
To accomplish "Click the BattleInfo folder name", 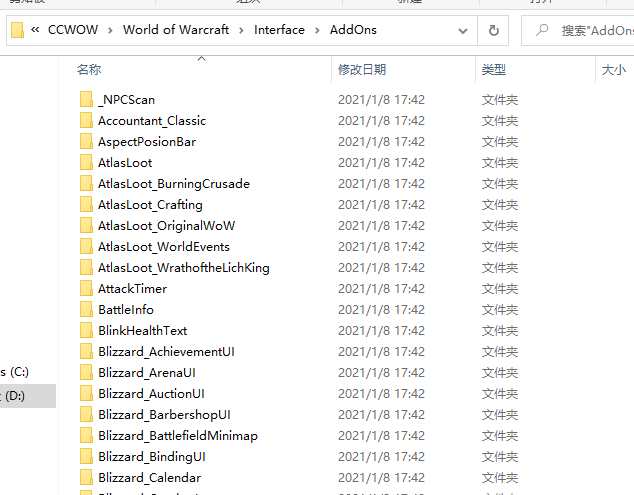I will (126, 310).
